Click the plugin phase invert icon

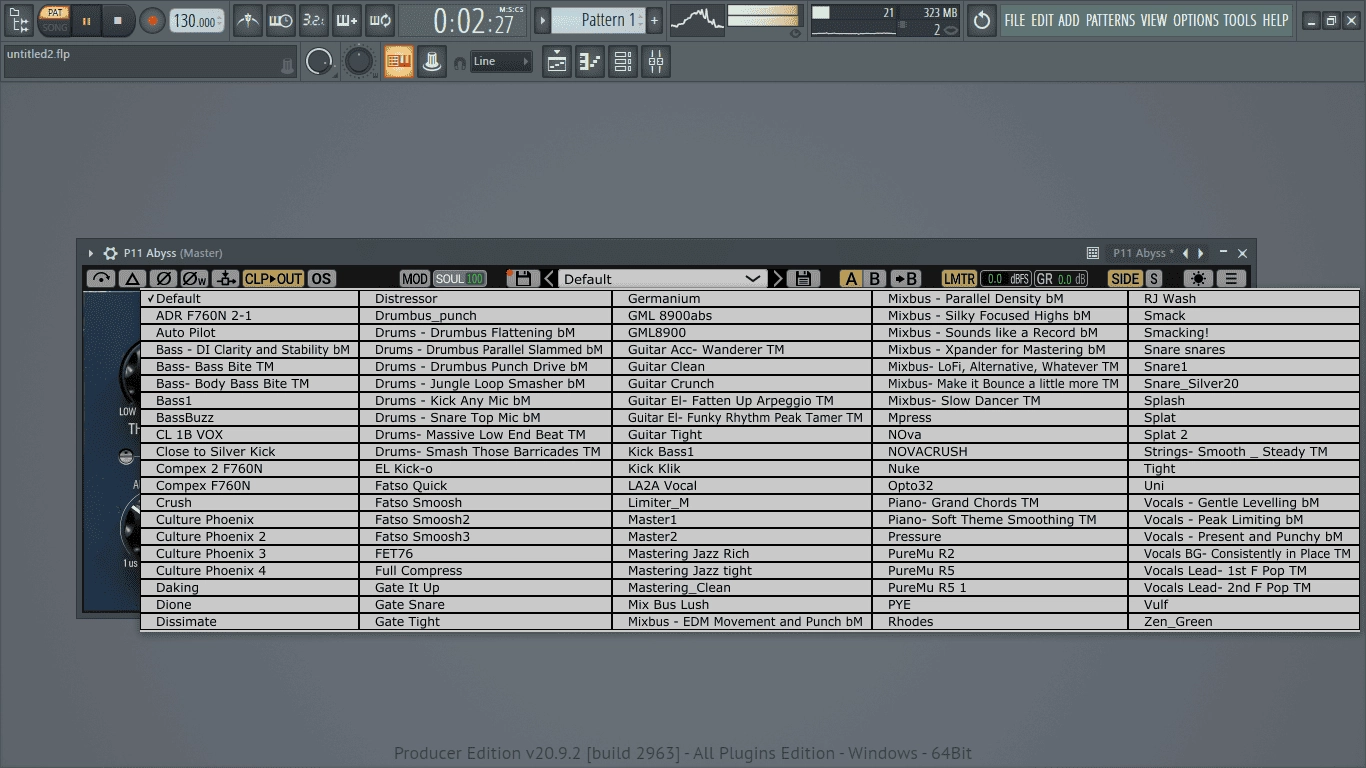(x=164, y=279)
